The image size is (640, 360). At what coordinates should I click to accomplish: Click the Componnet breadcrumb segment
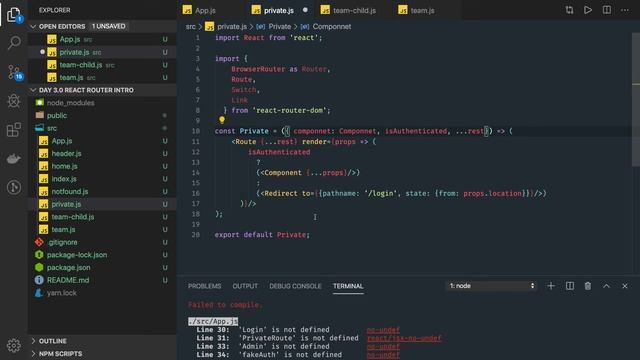click(331, 27)
